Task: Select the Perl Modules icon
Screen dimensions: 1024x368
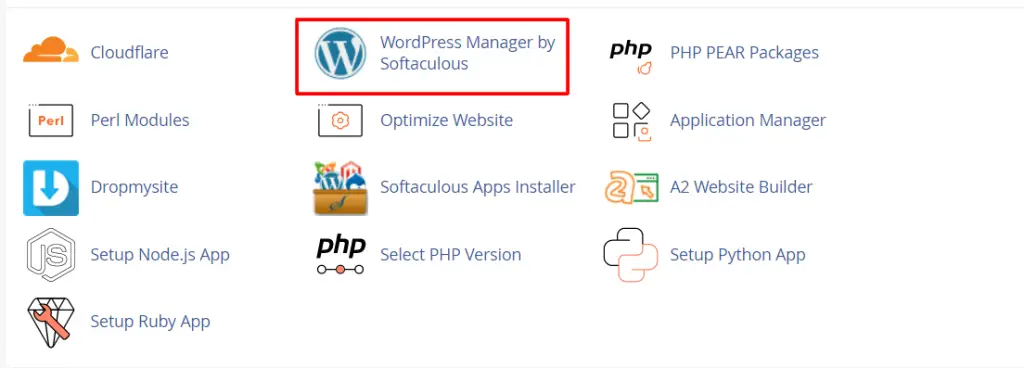Action: pos(51,120)
